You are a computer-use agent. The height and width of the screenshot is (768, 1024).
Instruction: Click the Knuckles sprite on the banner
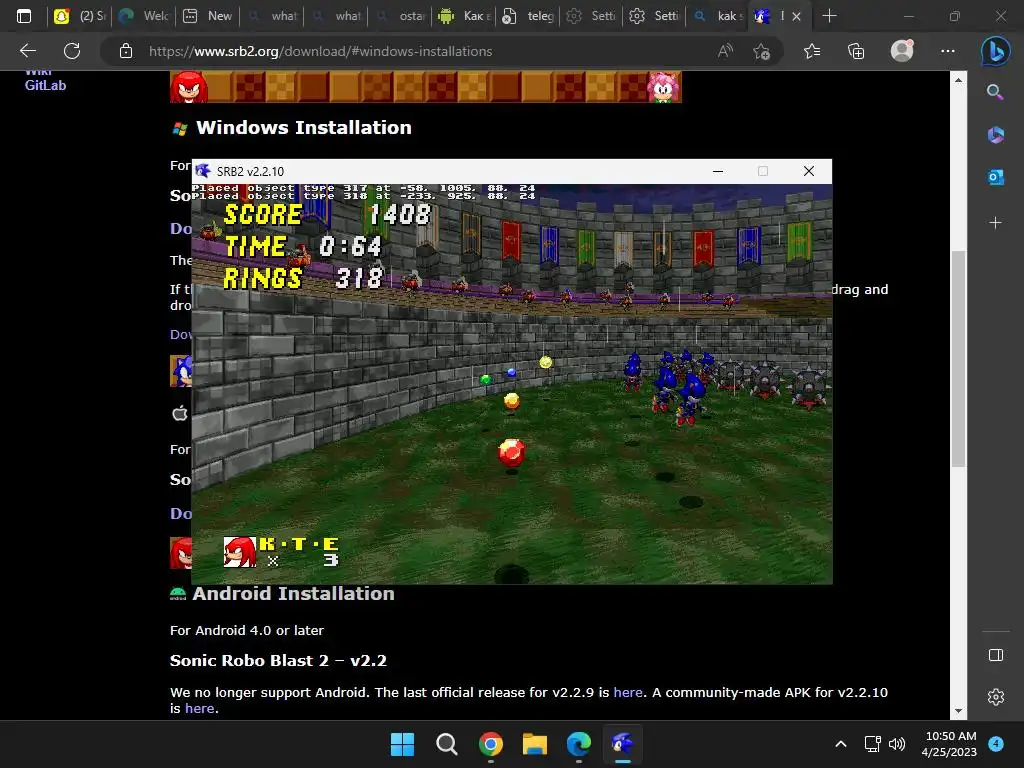(189, 87)
